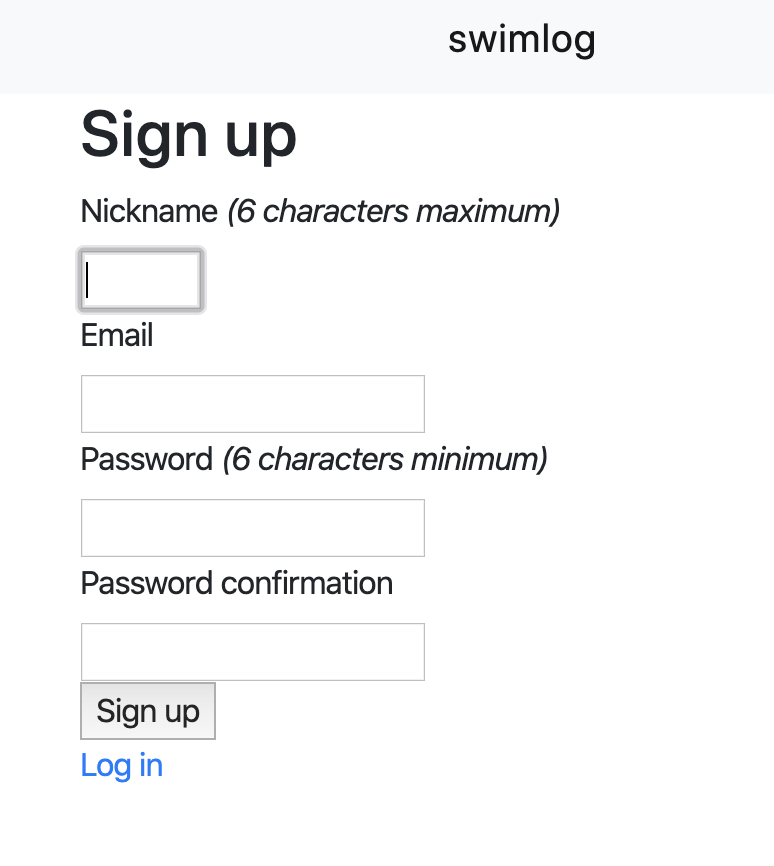Click the Password confirmation label
Screen dimensions: 774x866
tap(236, 584)
